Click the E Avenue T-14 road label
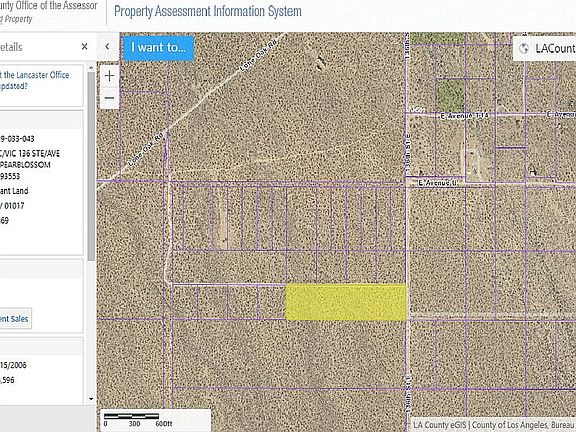Viewport: 576px width, 432px height. click(x=464, y=116)
